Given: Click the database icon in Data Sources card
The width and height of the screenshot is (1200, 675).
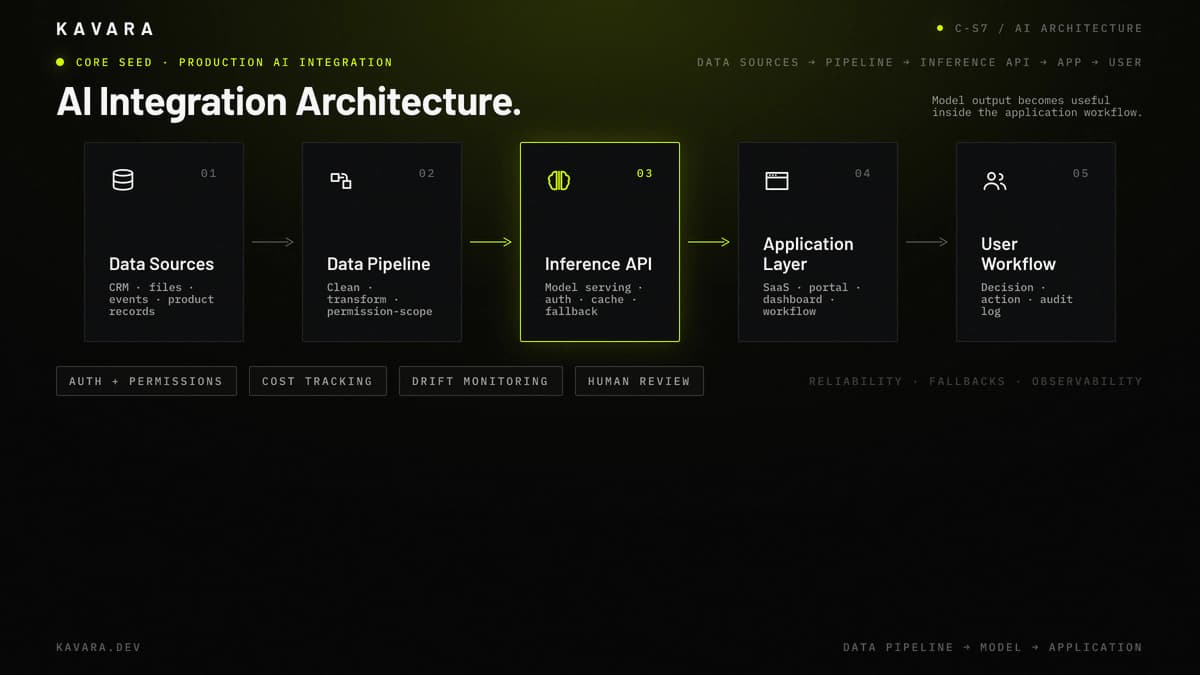Looking at the screenshot, I should [123, 180].
